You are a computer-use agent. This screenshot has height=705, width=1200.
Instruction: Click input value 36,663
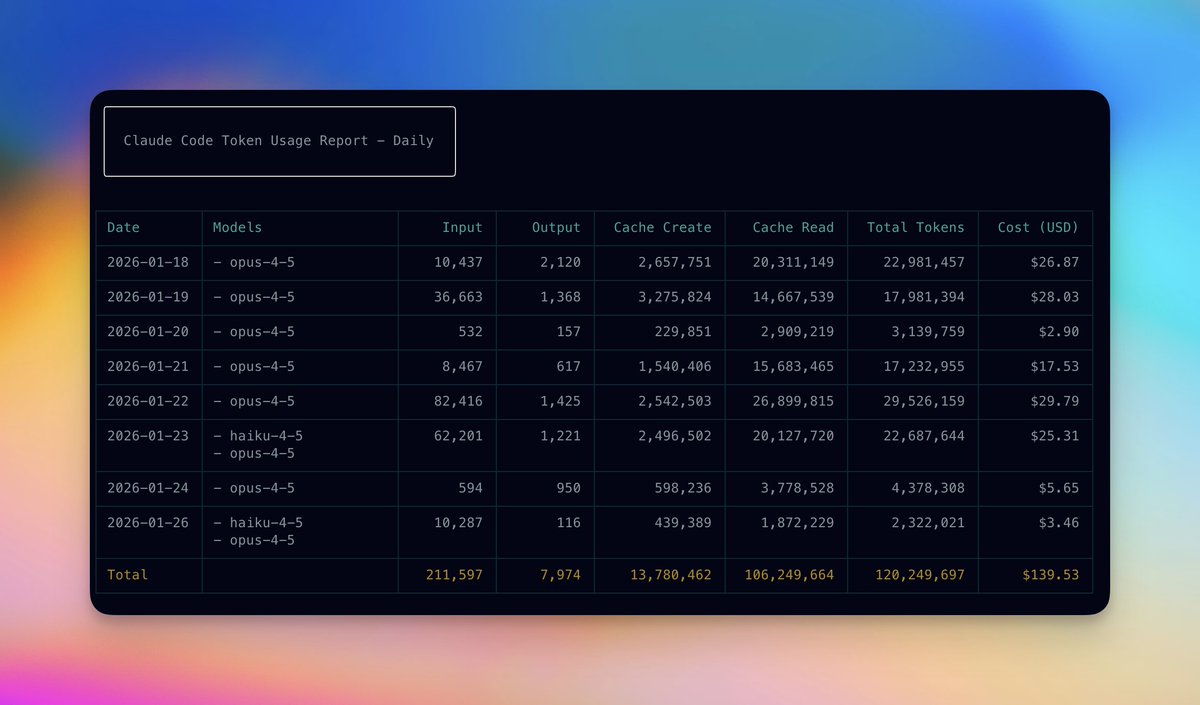pyautogui.click(x=458, y=297)
